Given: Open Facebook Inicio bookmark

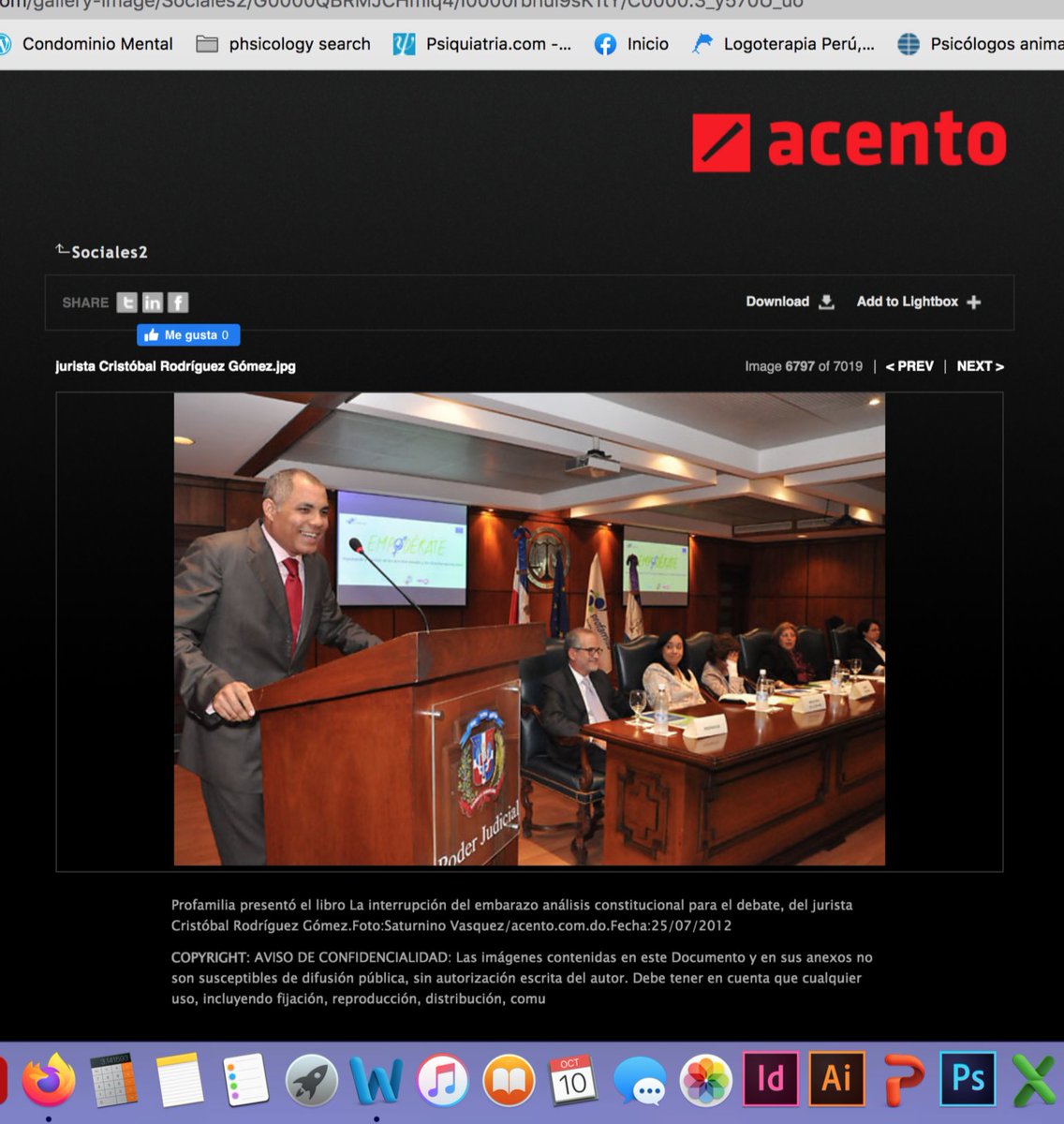Looking at the screenshot, I should point(631,44).
